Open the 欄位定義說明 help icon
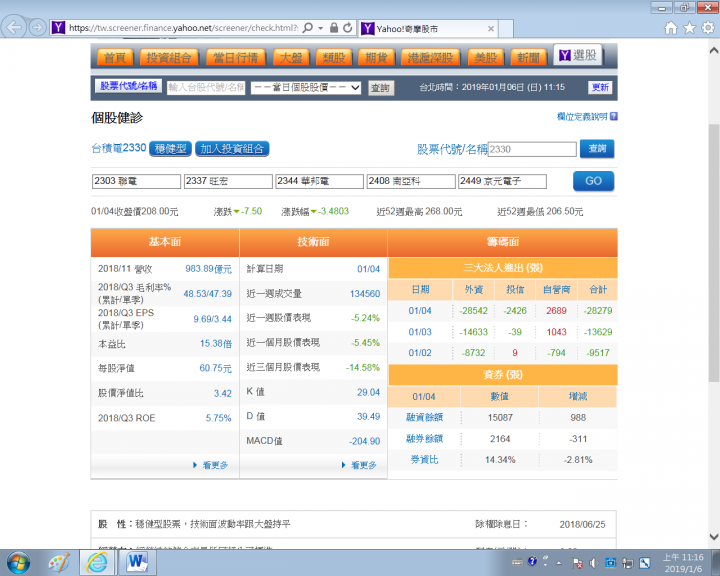The width and height of the screenshot is (720, 576). coord(613,116)
